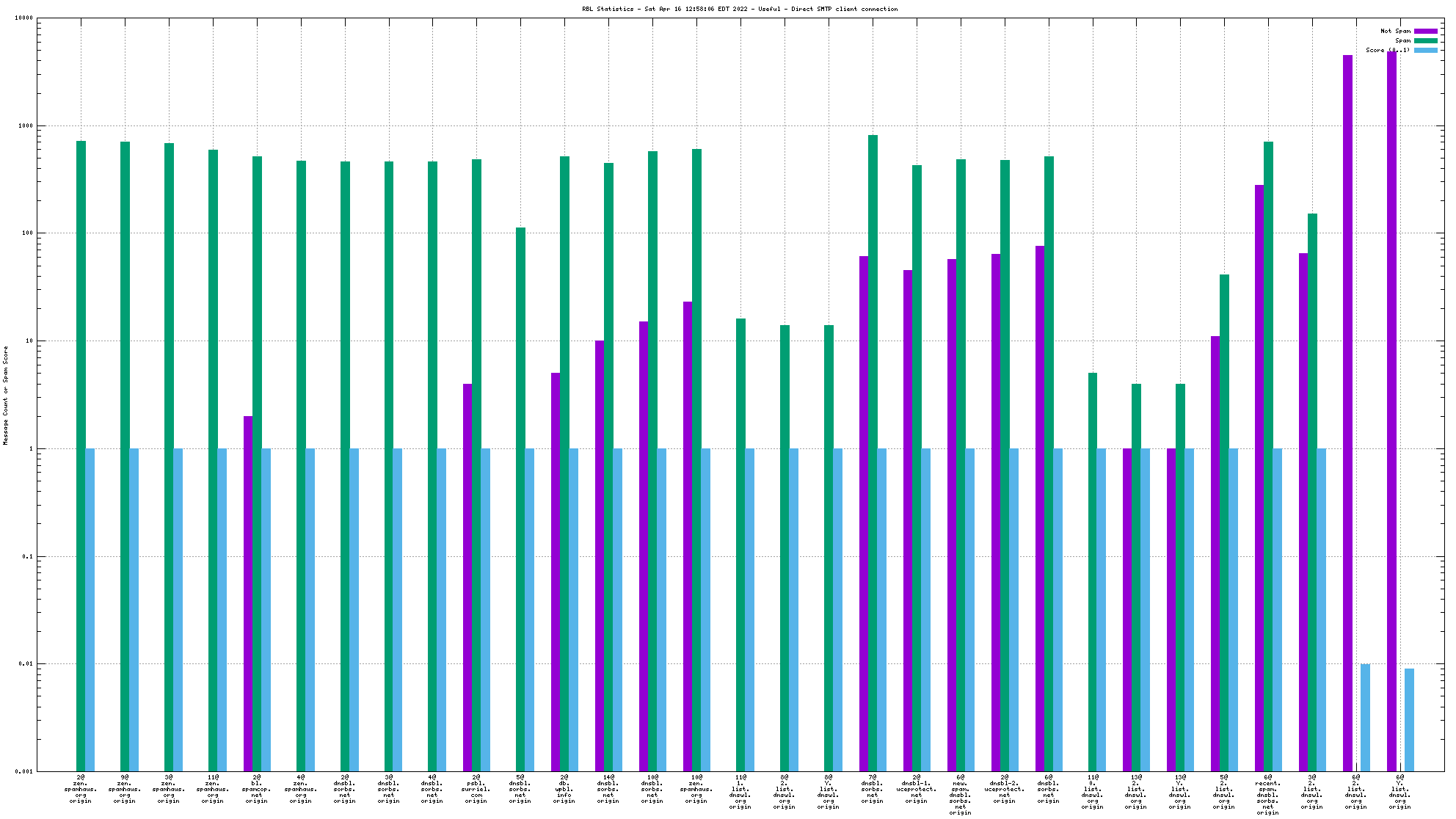The width and height of the screenshot is (1456, 819).
Task: Click the 0.01 y-axis tick label
Action: pyautogui.click(x=26, y=664)
